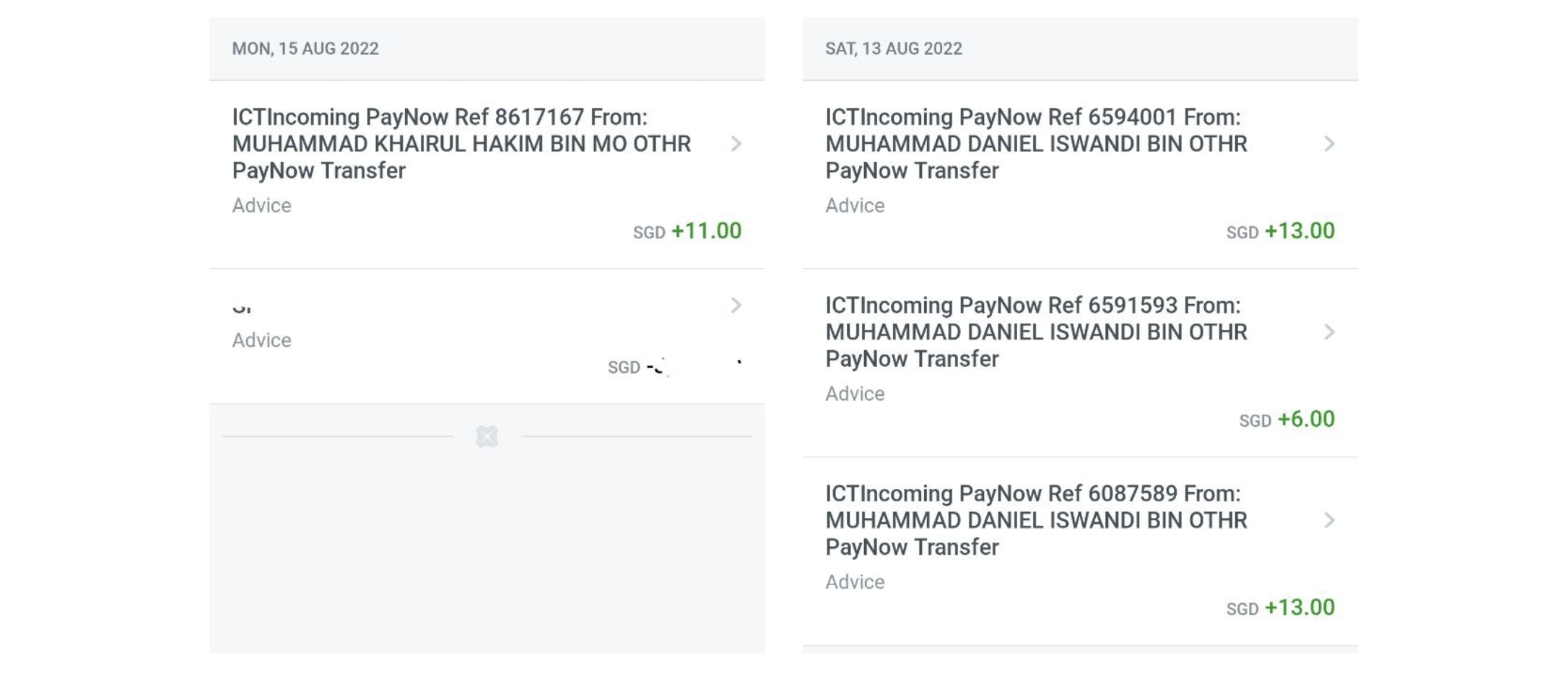Expand the redacted 15 Aug transaction chevron

(x=736, y=306)
